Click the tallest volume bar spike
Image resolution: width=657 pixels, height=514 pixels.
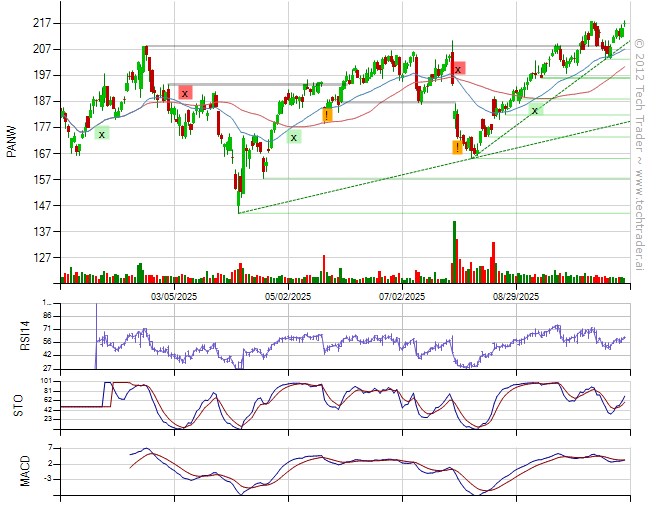pyautogui.click(x=454, y=250)
